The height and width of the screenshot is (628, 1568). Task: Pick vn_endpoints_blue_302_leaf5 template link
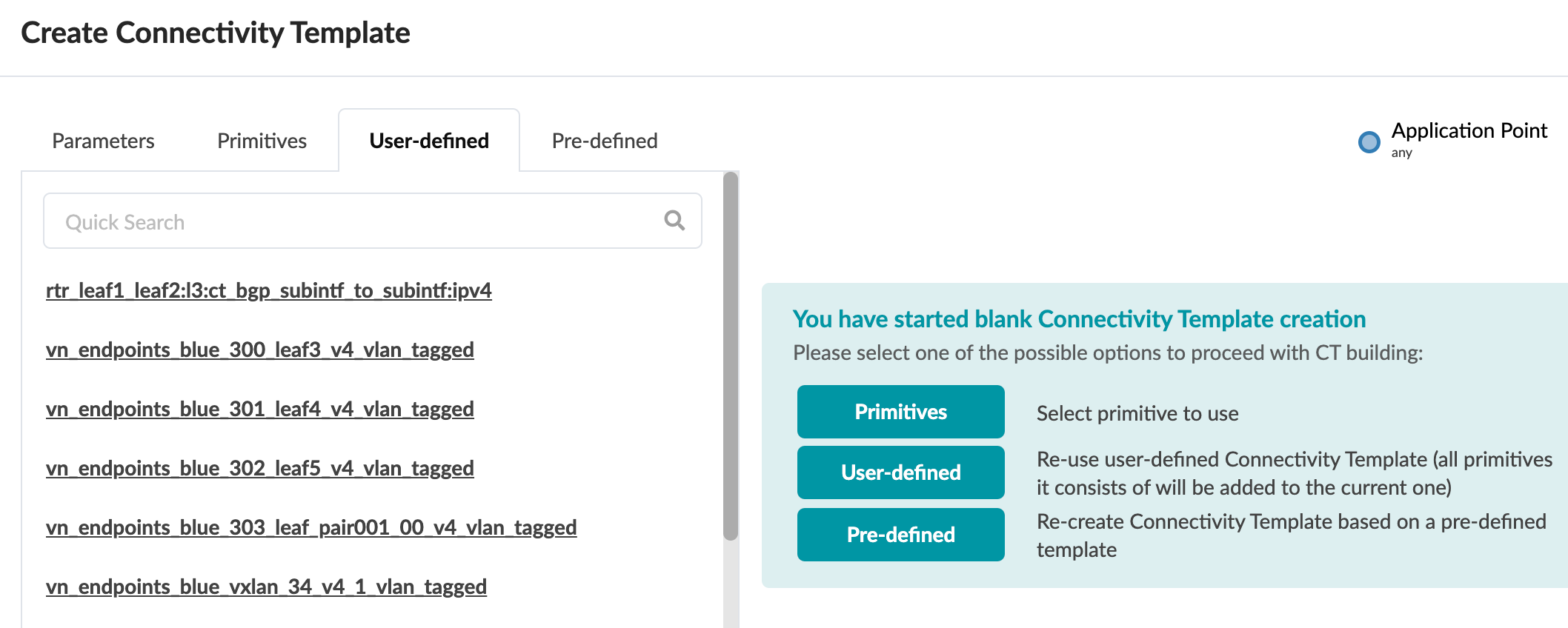tap(259, 468)
